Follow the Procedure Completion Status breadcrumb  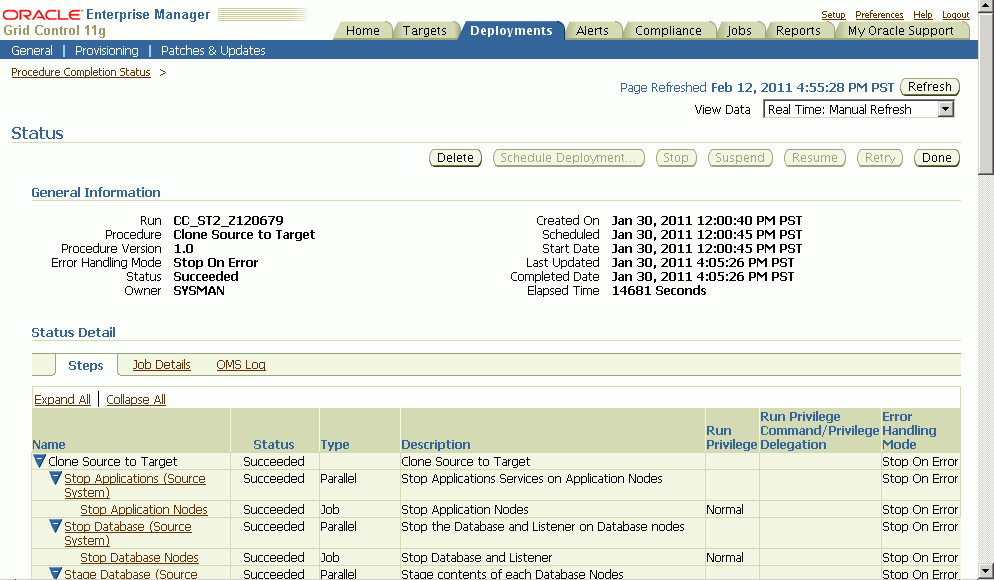[x=81, y=72]
